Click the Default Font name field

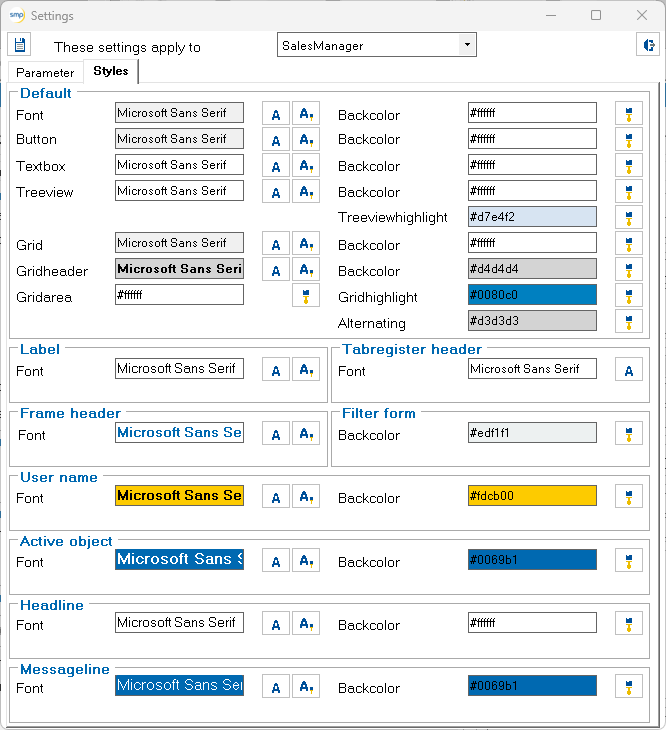(179, 113)
